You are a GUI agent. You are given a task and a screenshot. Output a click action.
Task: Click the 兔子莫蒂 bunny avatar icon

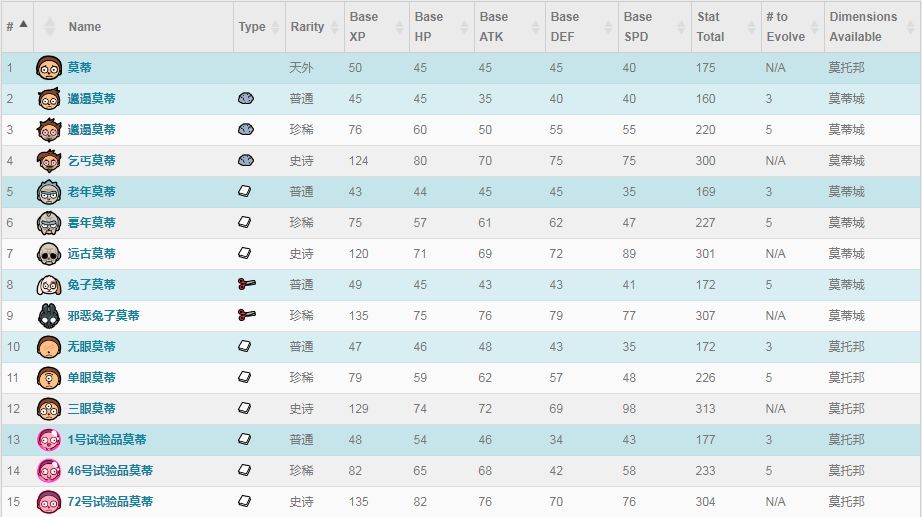pos(49,285)
